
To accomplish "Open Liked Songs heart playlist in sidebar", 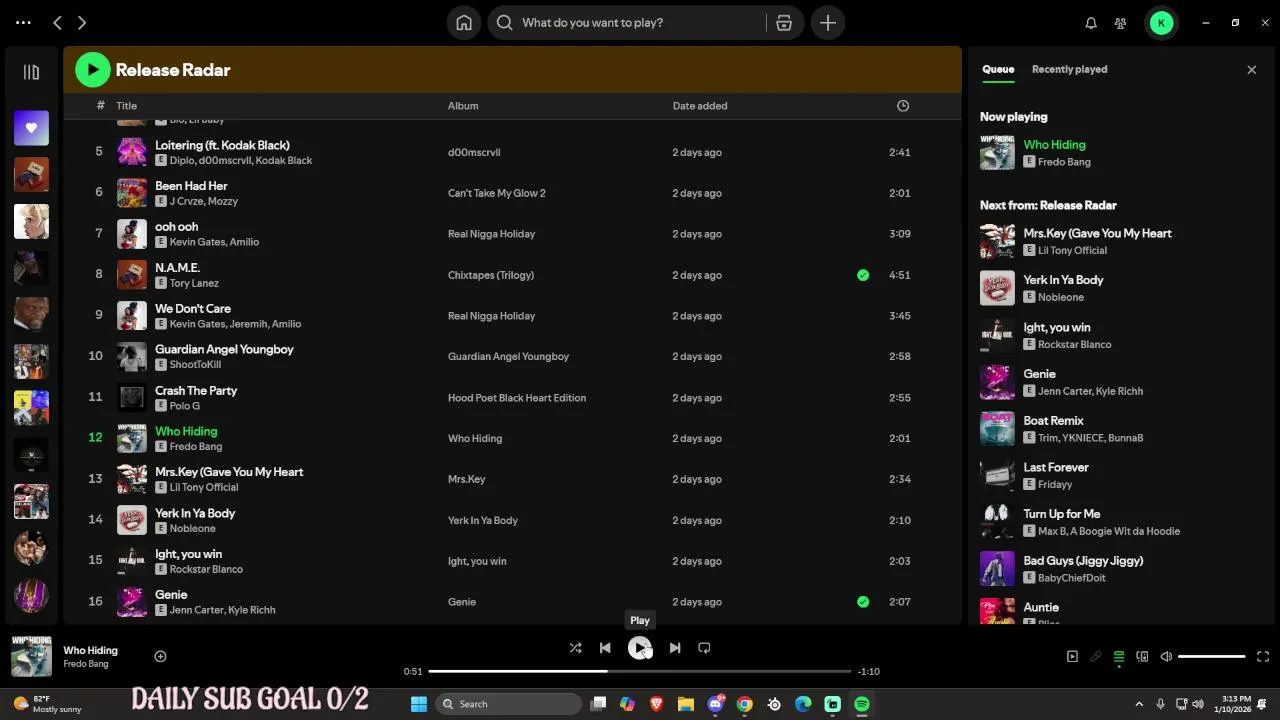I will (31, 128).
